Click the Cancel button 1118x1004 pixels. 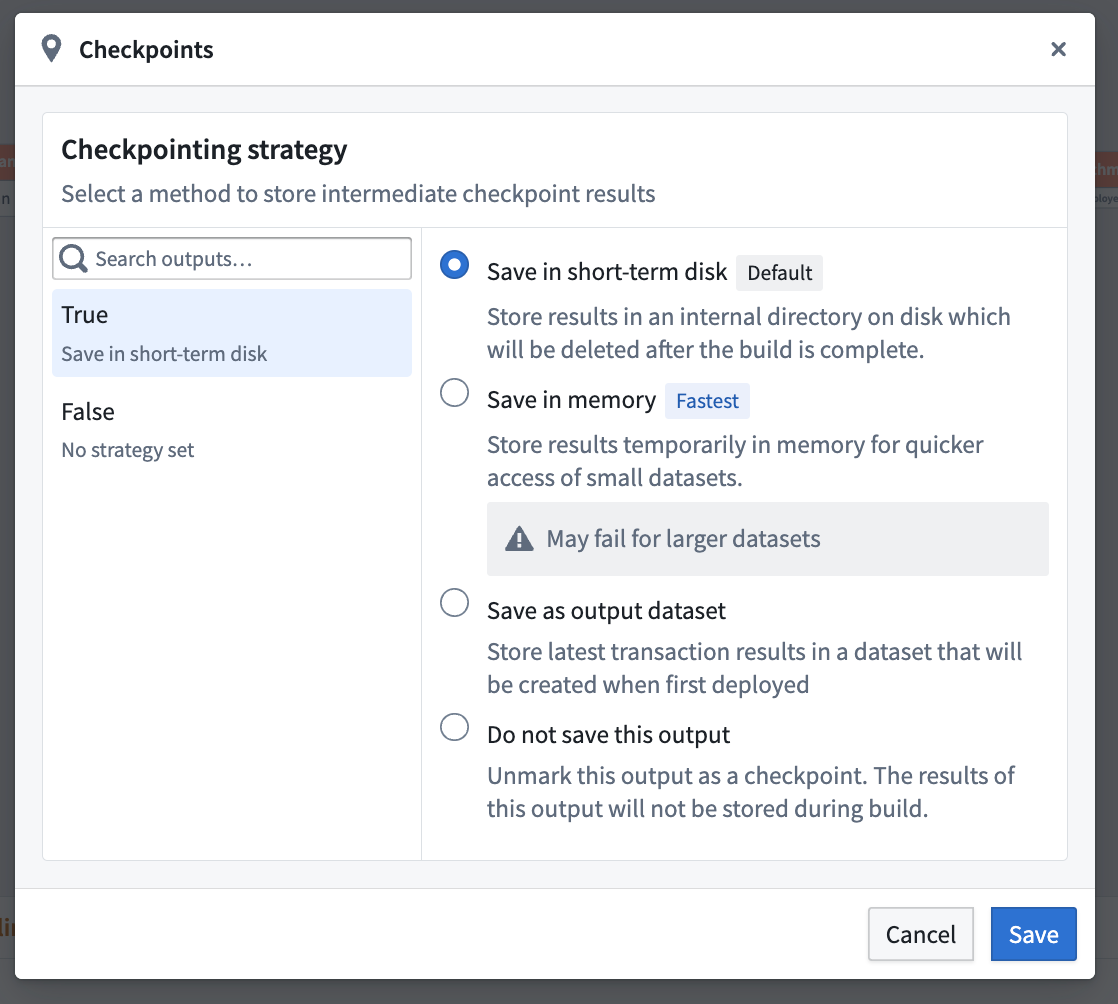(920, 934)
